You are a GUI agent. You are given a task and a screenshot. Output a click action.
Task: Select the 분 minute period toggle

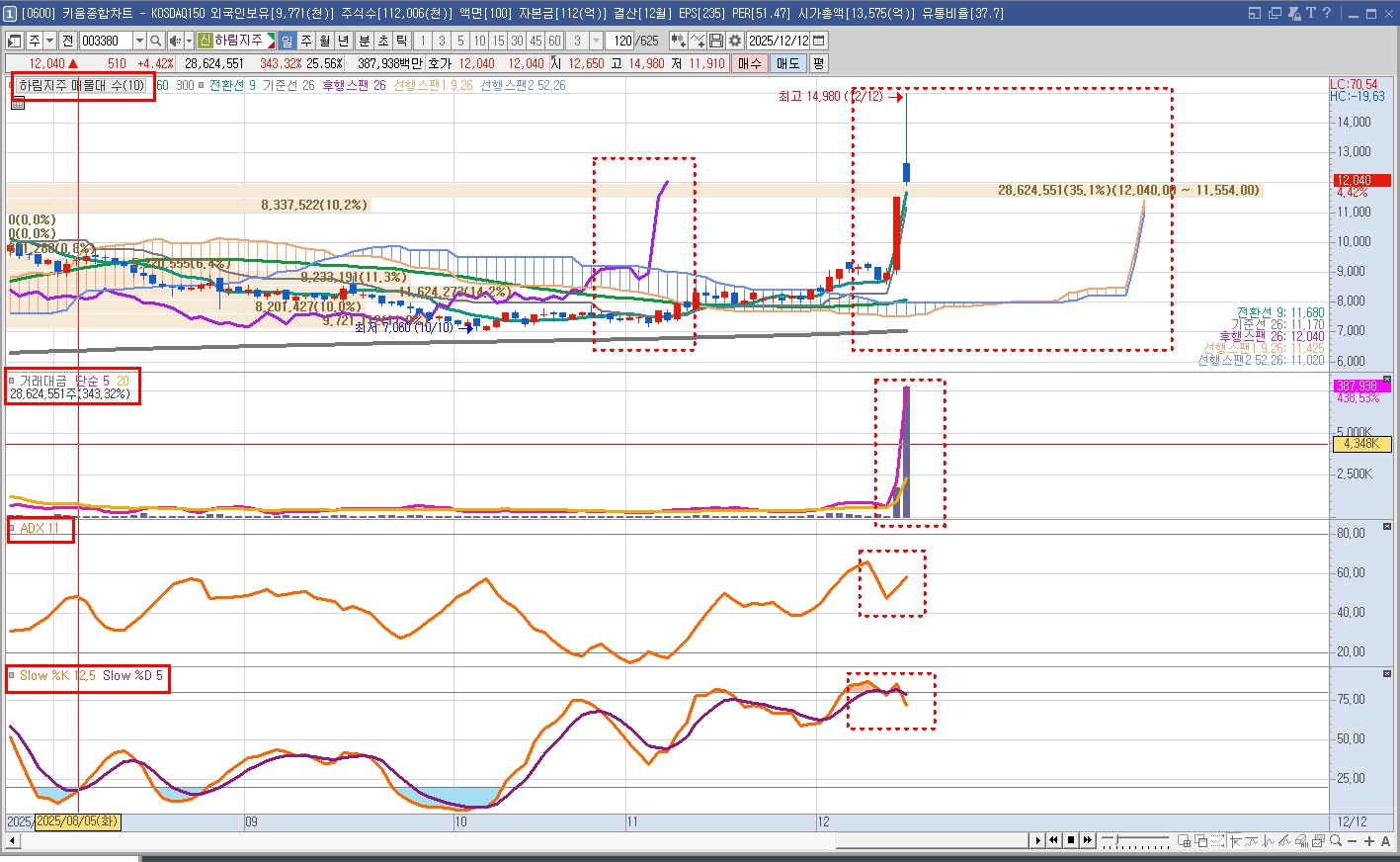(x=365, y=41)
